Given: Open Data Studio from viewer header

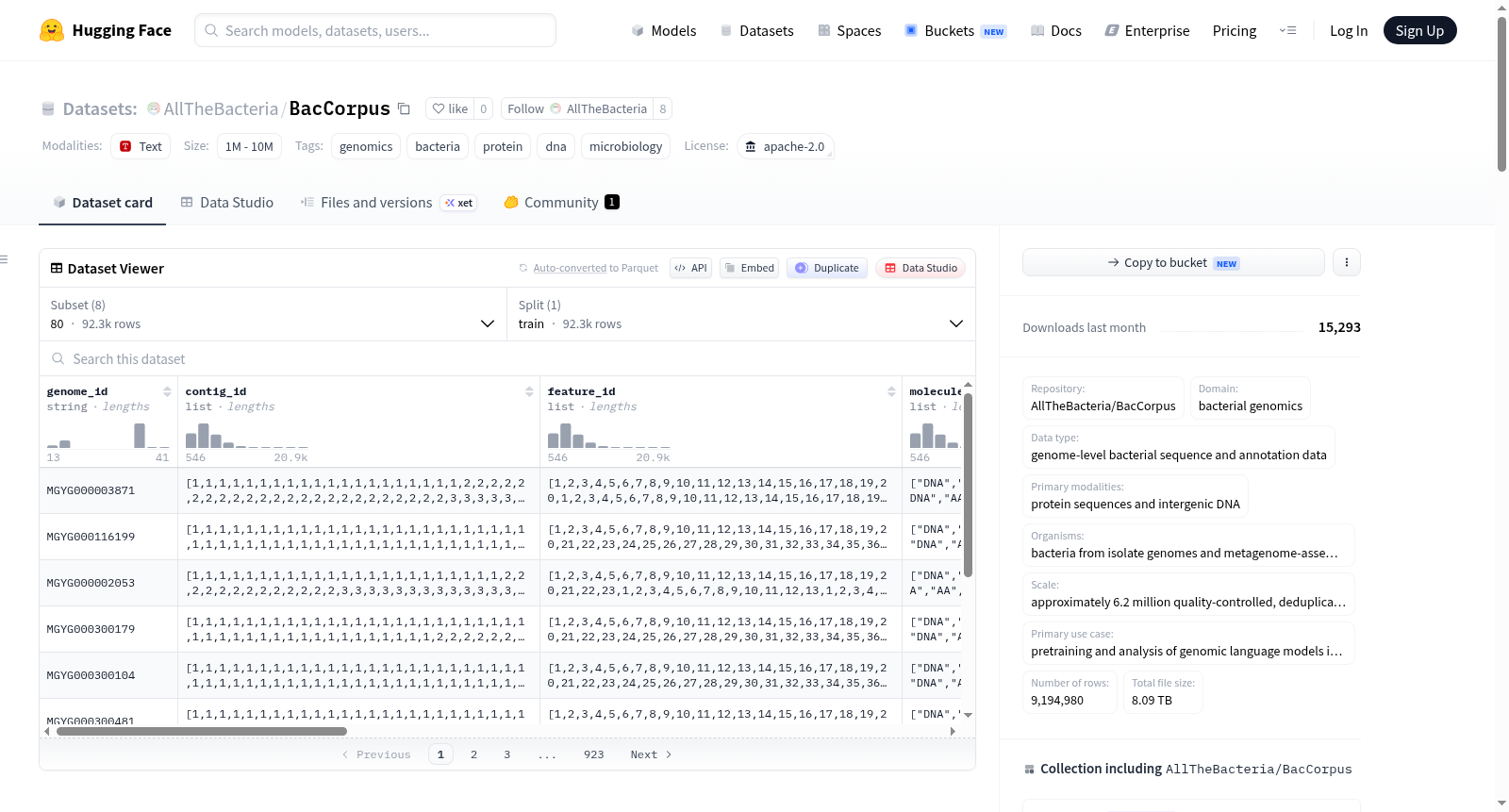Looking at the screenshot, I should (920, 268).
